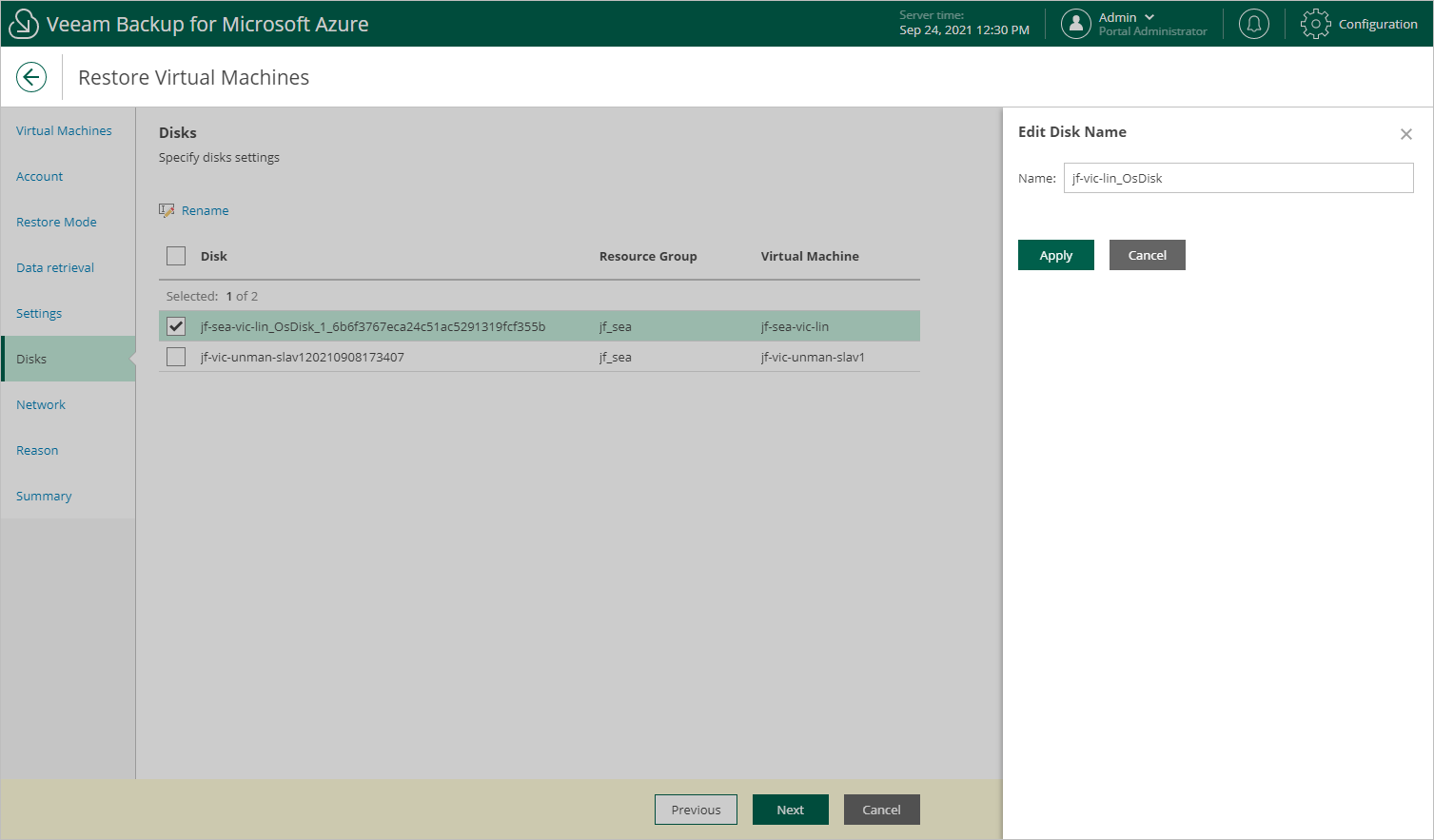Screen dimensions: 1434x840
Task: Open the Restore Mode step
Action: click(x=56, y=222)
